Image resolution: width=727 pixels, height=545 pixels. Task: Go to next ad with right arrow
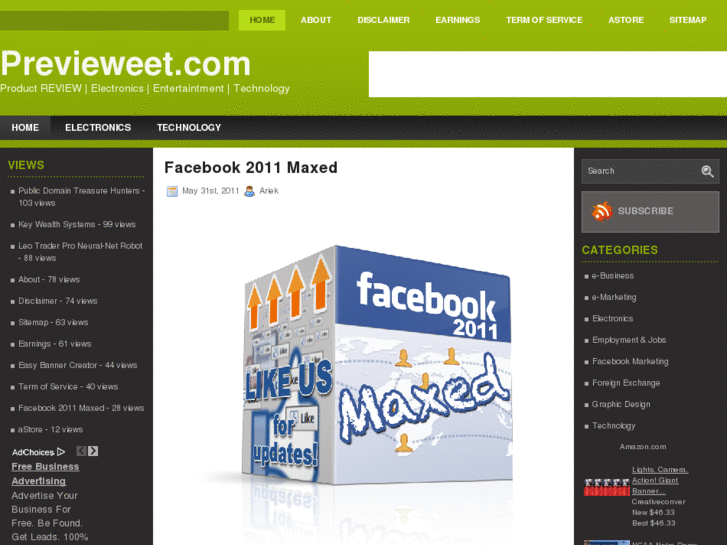[x=93, y=451]
